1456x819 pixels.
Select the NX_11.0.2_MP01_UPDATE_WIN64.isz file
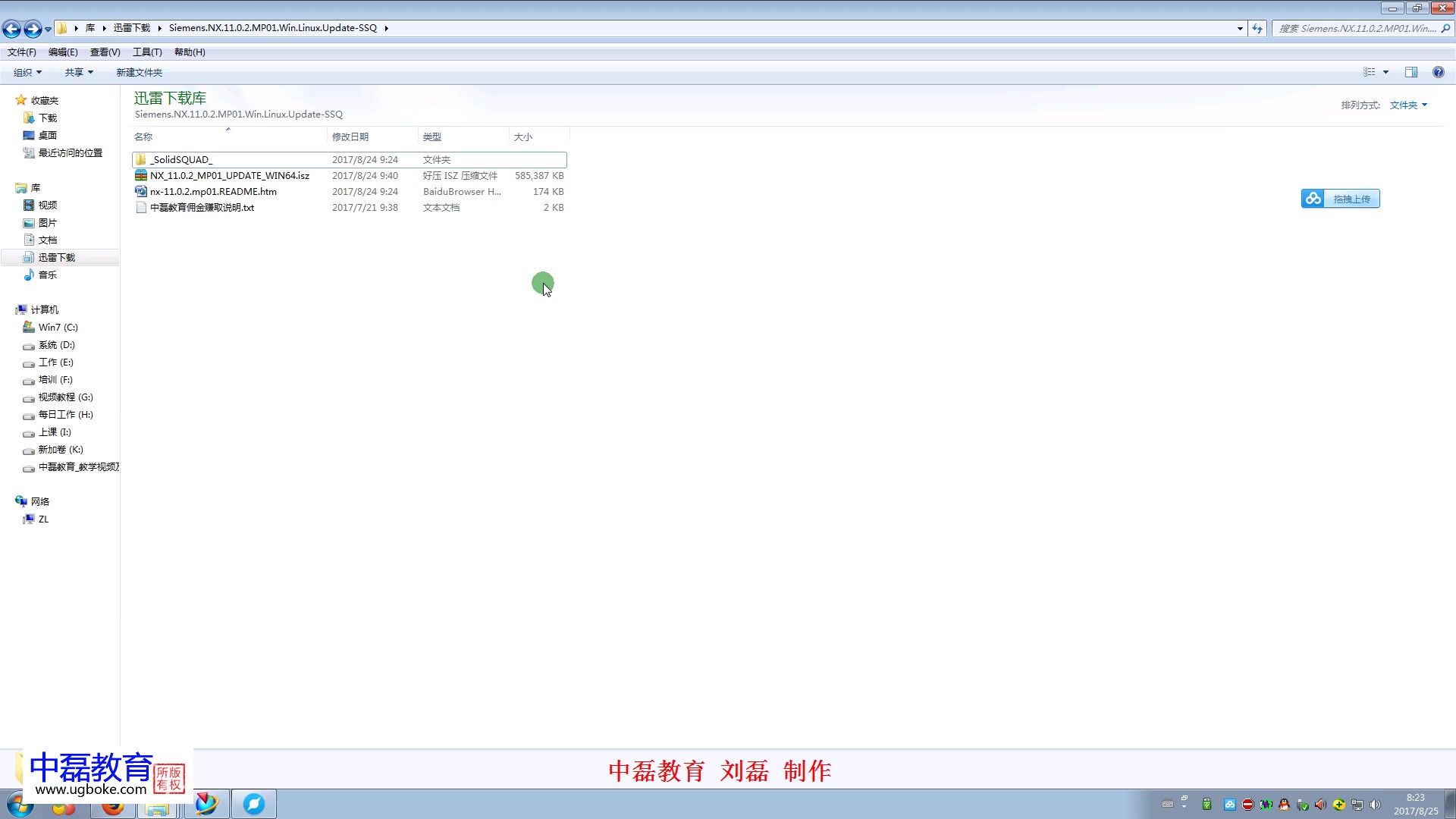(x=349, y=175)
